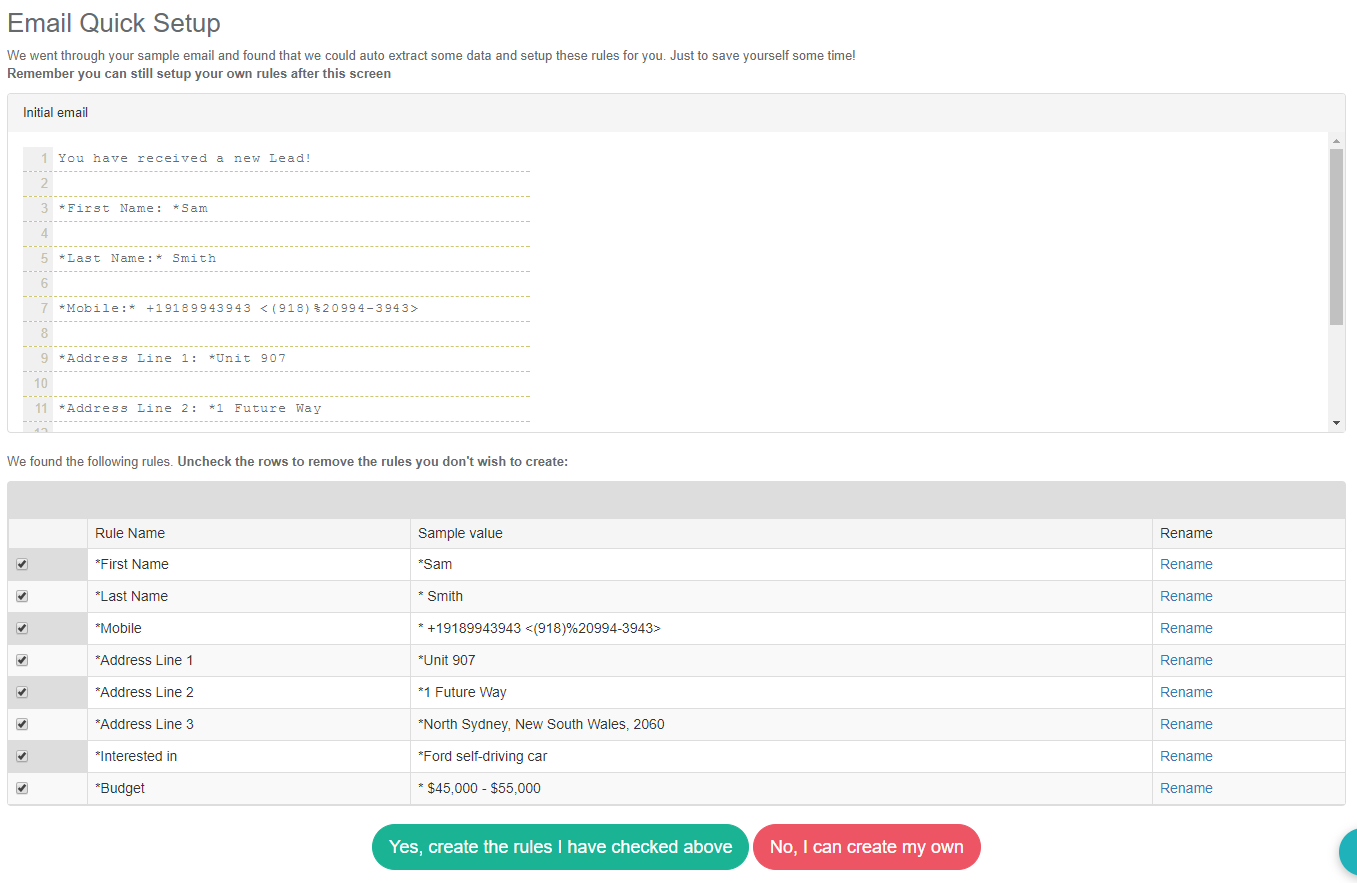Uncheck the Interested in rule

(x=22, y=756)
